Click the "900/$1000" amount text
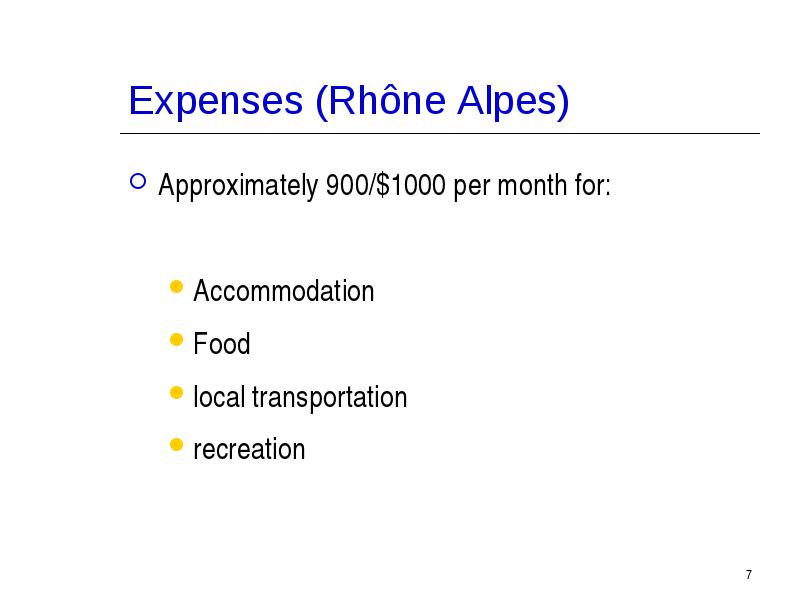Screen dimensions: 800x600 [386, 185]
